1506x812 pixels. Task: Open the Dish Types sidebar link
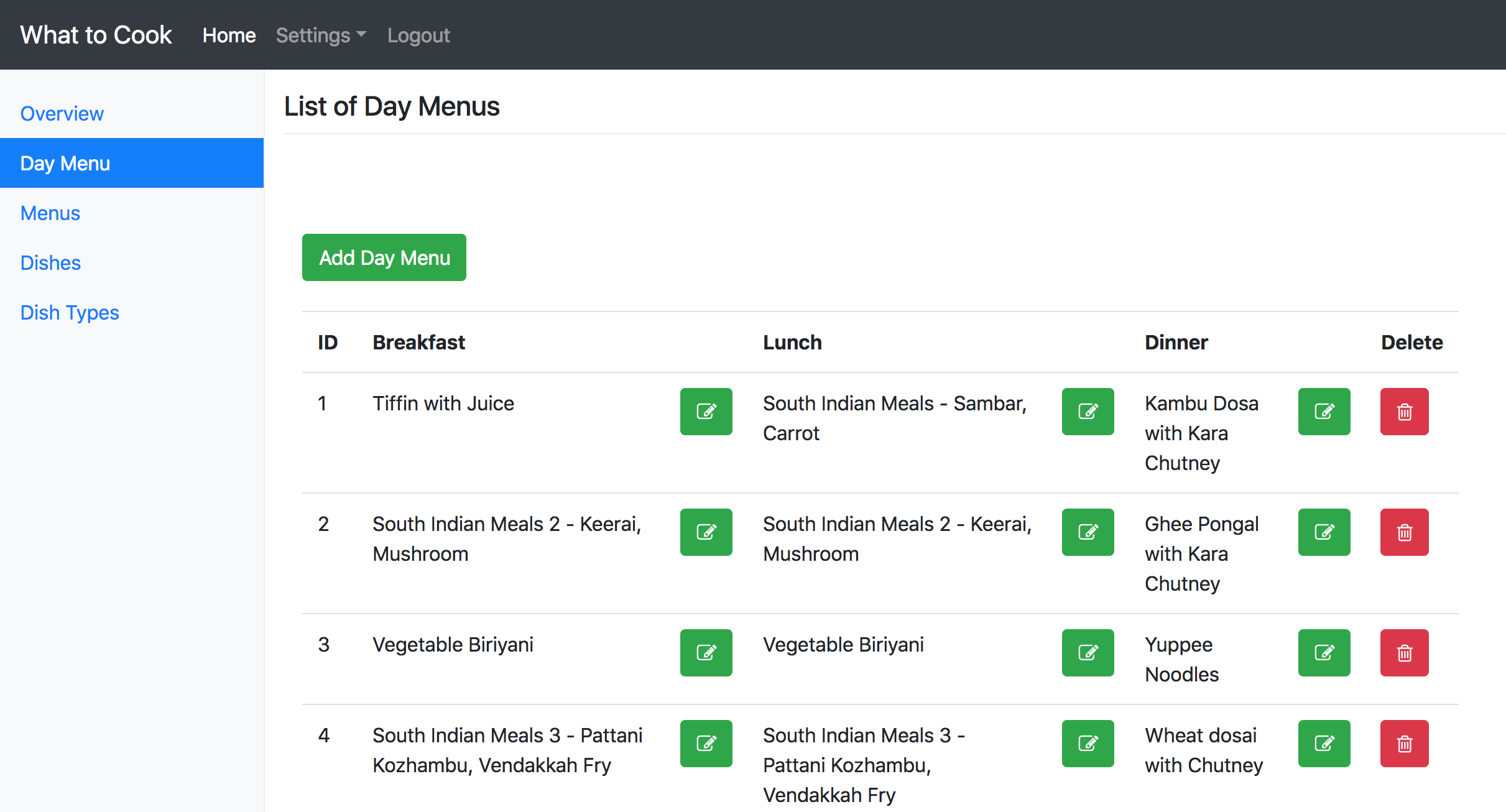70,313
